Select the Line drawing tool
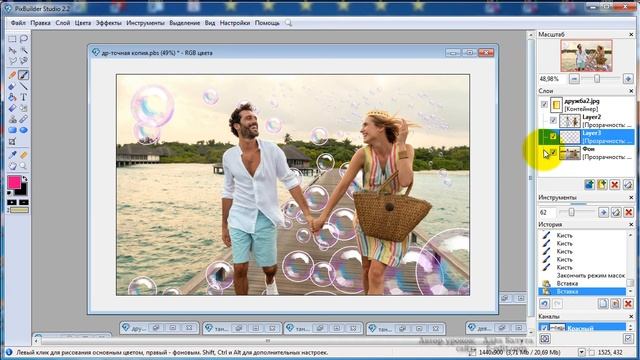The height and width of the screenshot is (360, 640). (24, 86)
